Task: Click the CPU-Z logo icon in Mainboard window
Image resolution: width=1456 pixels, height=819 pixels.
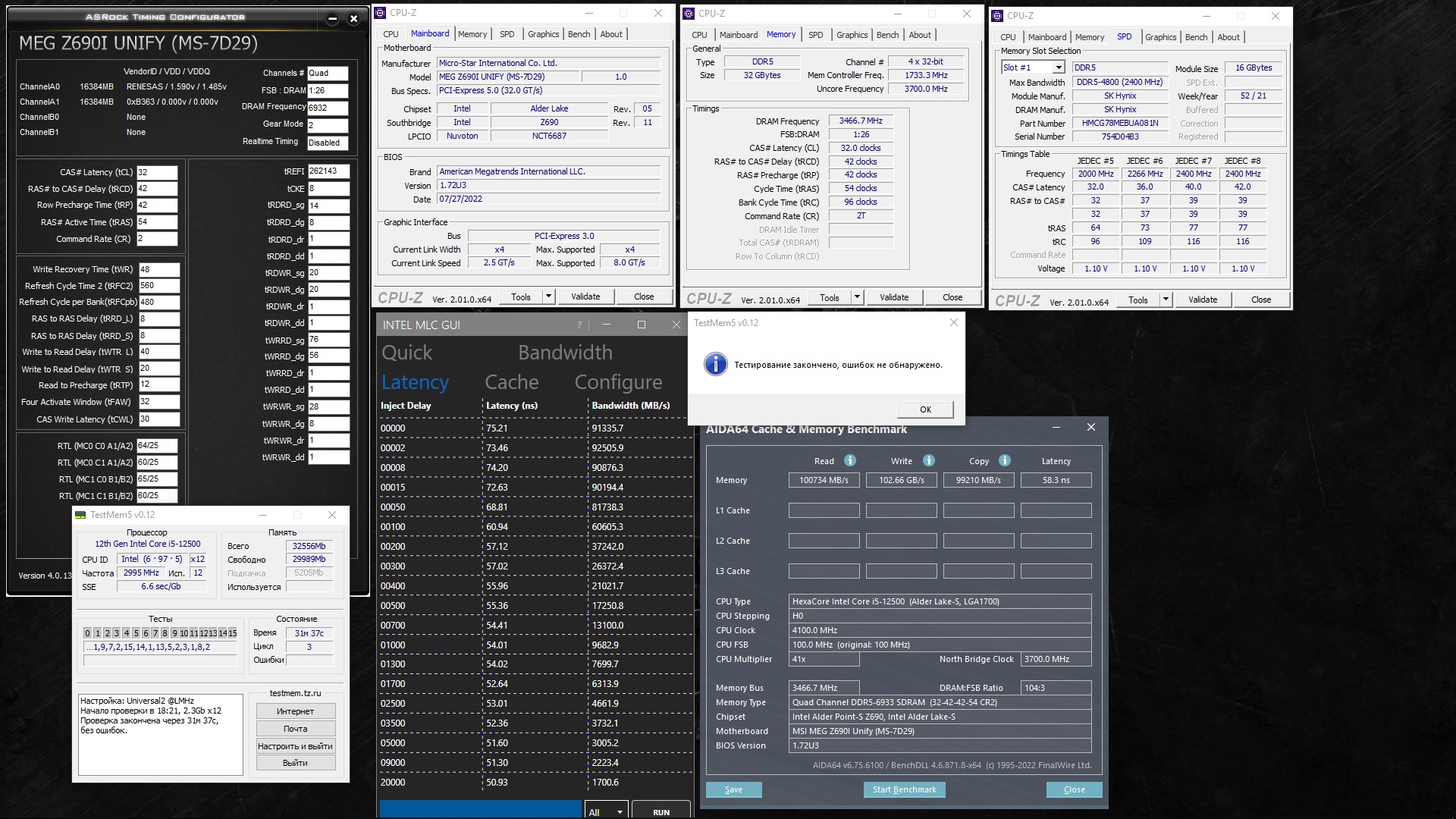Action: pyautogui.click(x=381, y=13)
